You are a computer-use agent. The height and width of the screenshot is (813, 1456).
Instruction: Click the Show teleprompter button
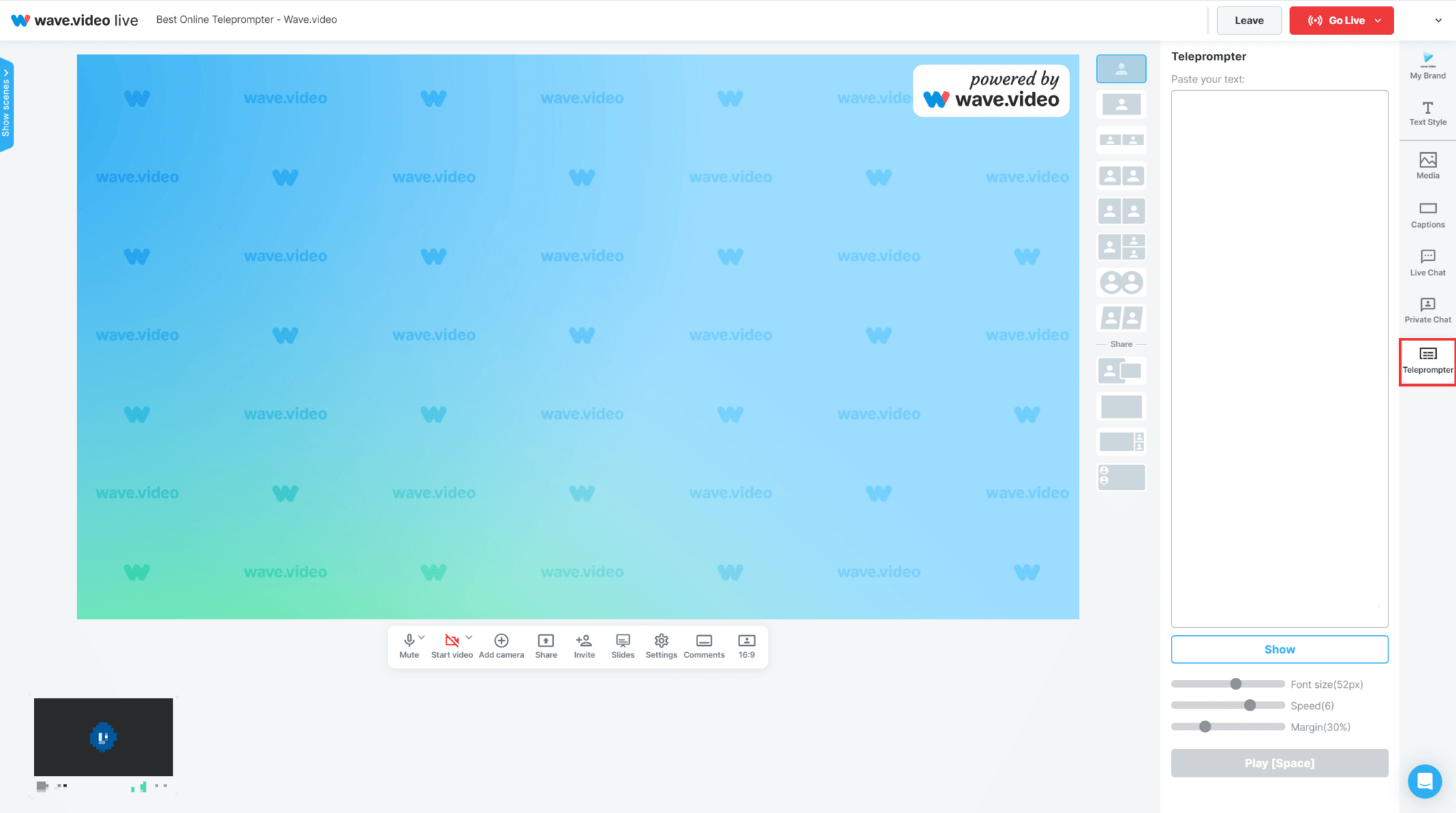click(1279, 649)
